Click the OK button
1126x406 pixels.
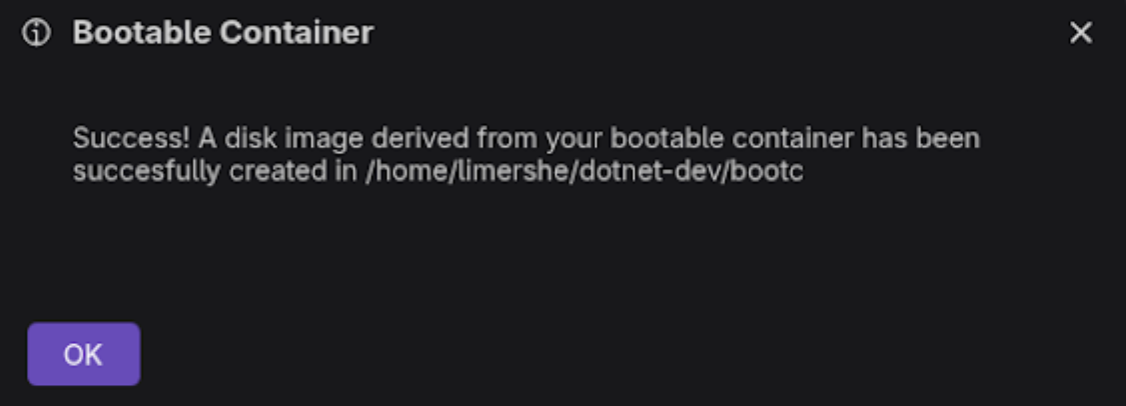click(x=83, y=354)
